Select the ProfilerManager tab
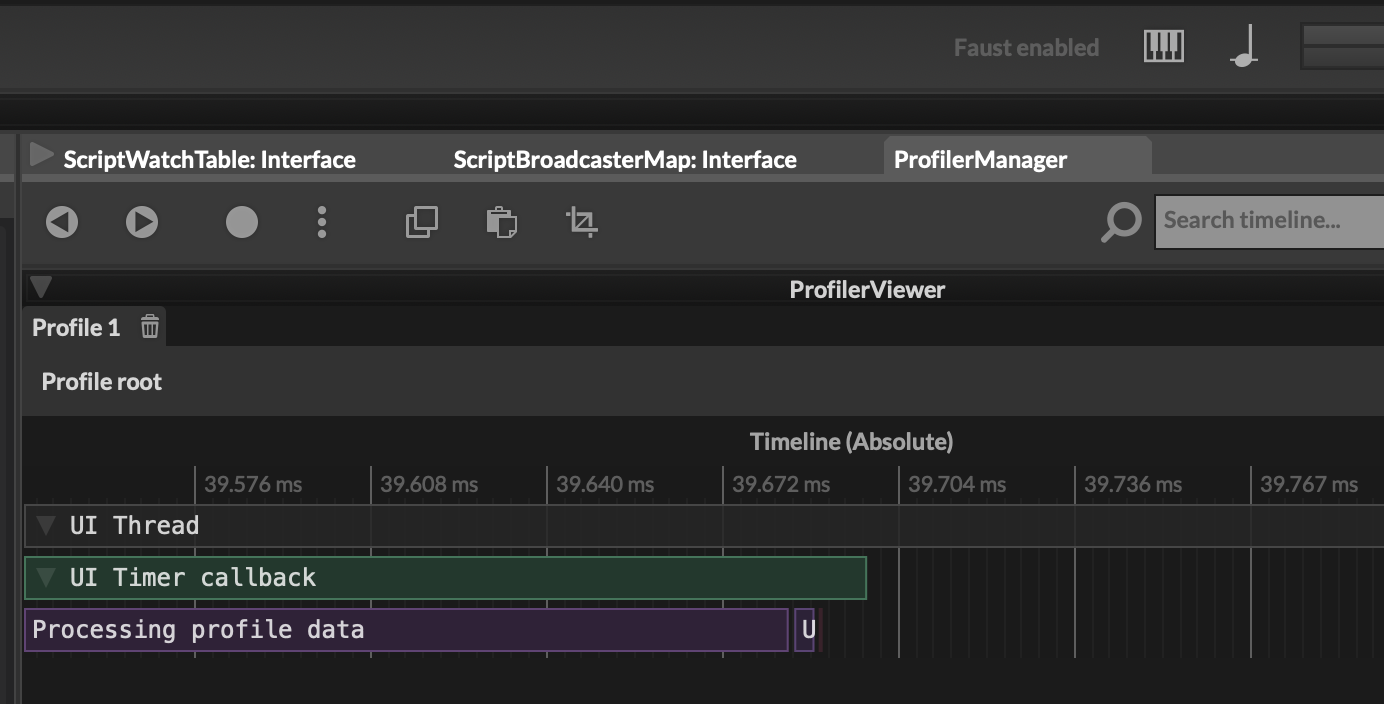This screenshot has width=1384, height=704. 1017,158
